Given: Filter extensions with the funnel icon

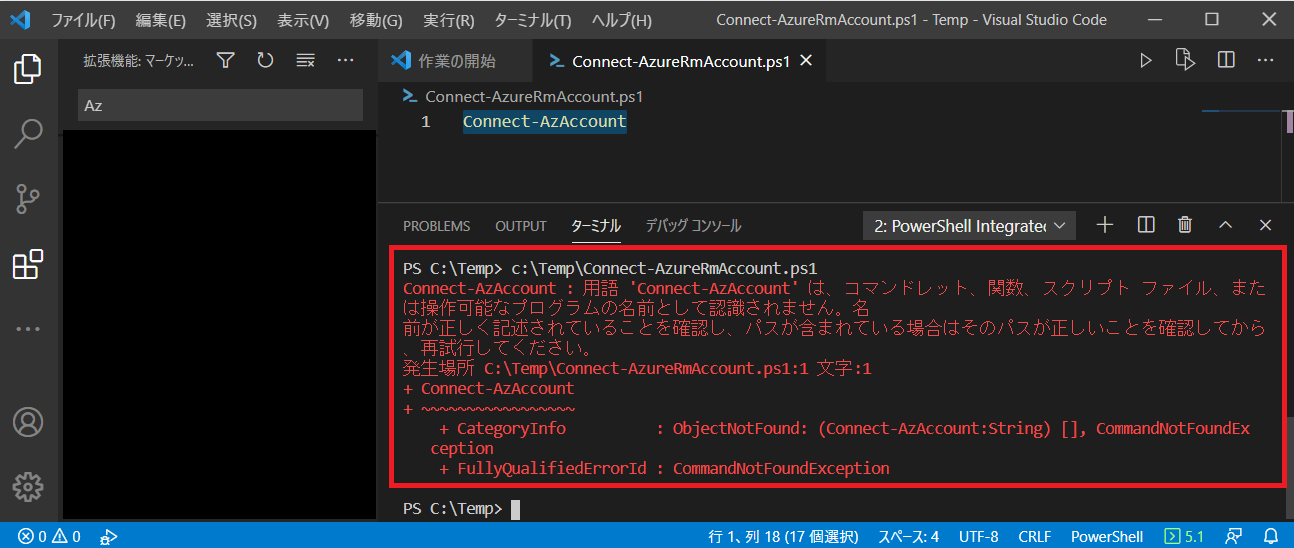Looking at the screenshot, I should [225, 61].
